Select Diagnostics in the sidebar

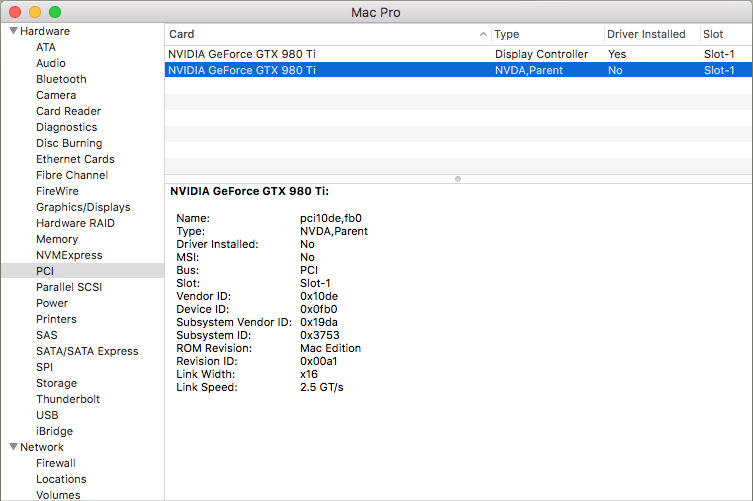67,127
